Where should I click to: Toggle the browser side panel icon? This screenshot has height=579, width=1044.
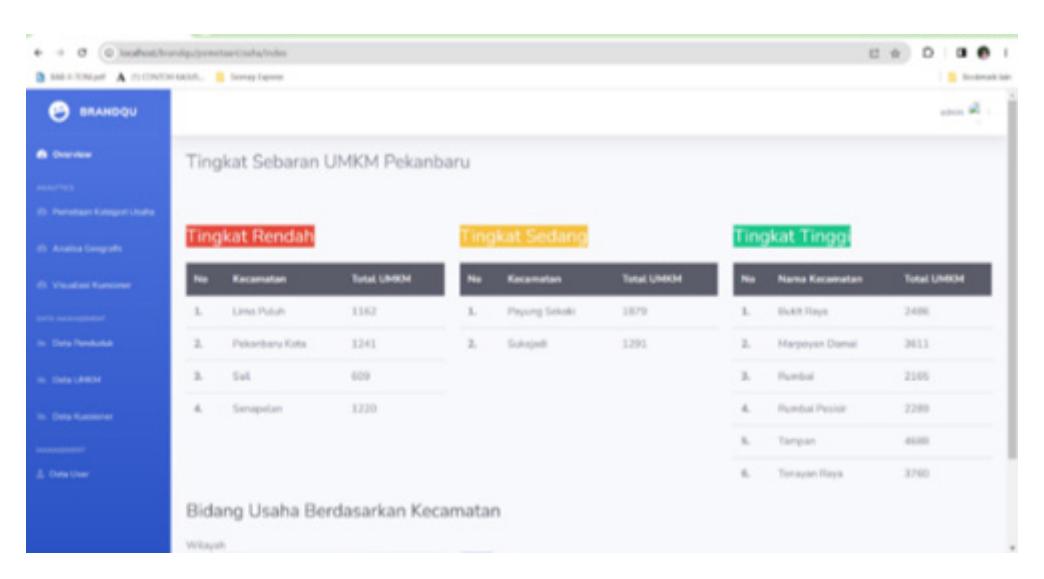click(x=961, y=53)
